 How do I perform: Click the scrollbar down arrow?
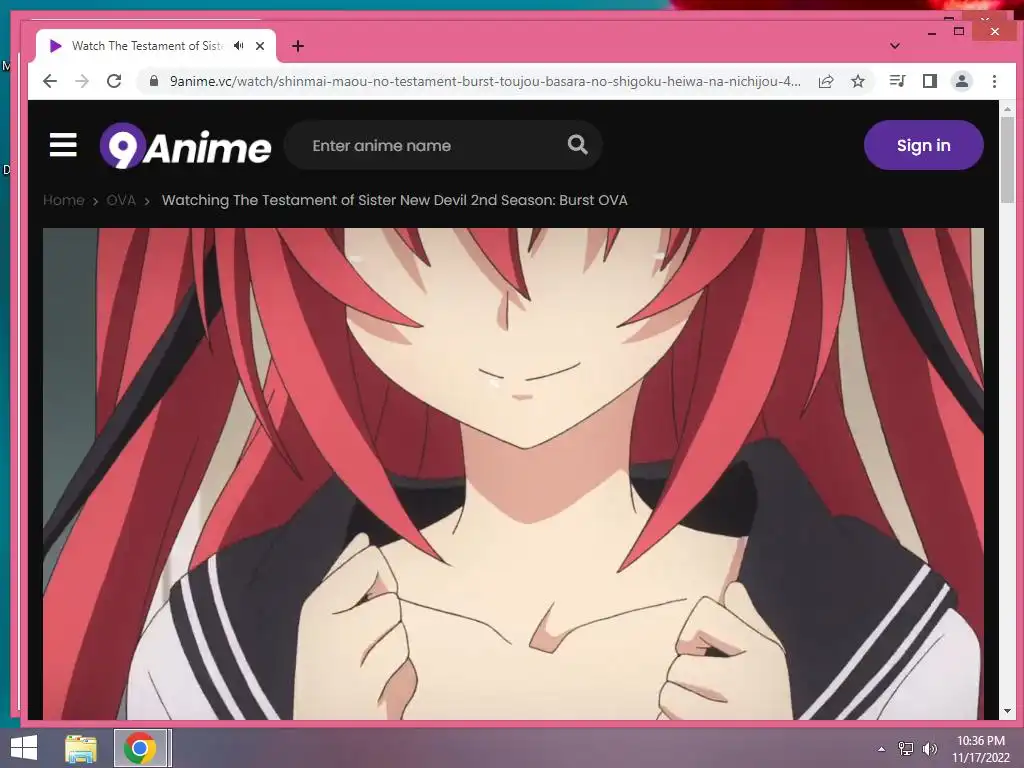pyautogui.click(x=1007, y=711)
